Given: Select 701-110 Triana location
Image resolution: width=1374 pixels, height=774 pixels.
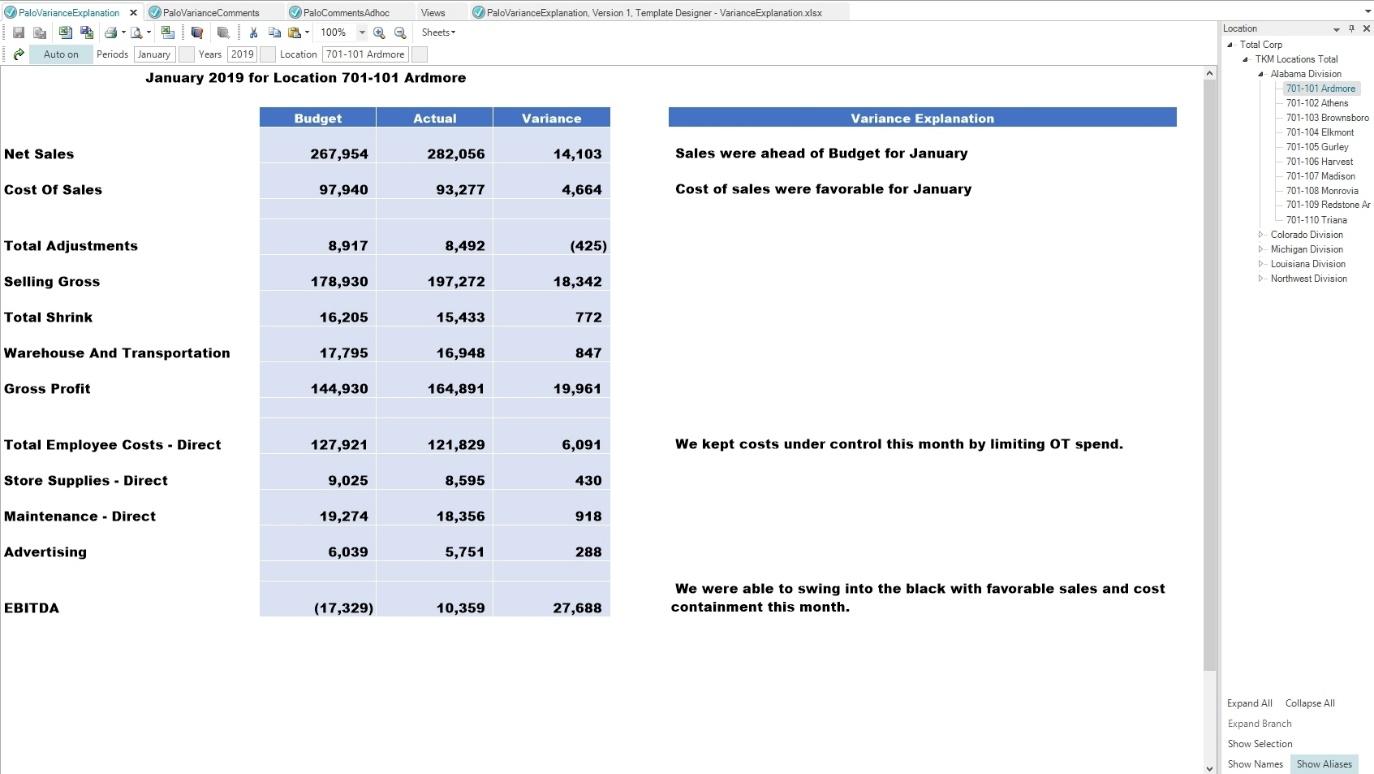Looking at the screenshot, I should click(x=1316, y=220).
